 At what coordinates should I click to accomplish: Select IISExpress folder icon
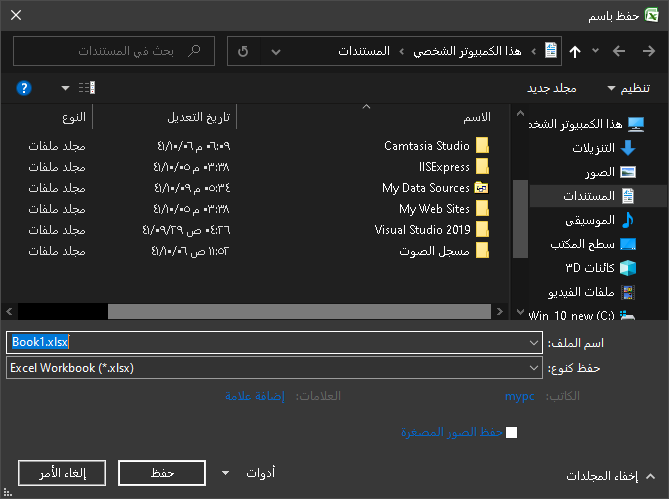pyautogui.click(x=482, y=166)
